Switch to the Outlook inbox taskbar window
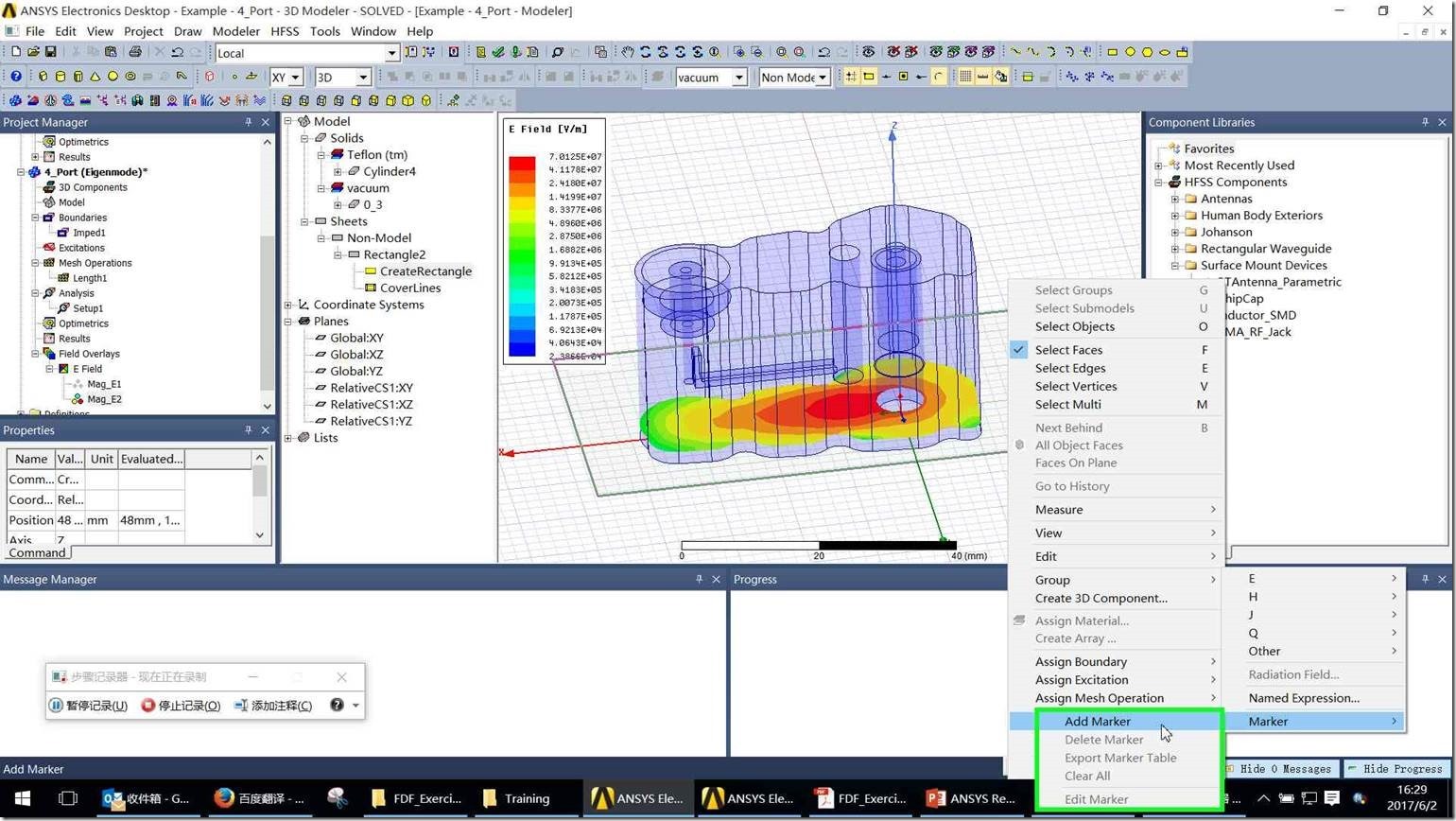This screenshot has height=821, width=1456. [x=148, y=798]
